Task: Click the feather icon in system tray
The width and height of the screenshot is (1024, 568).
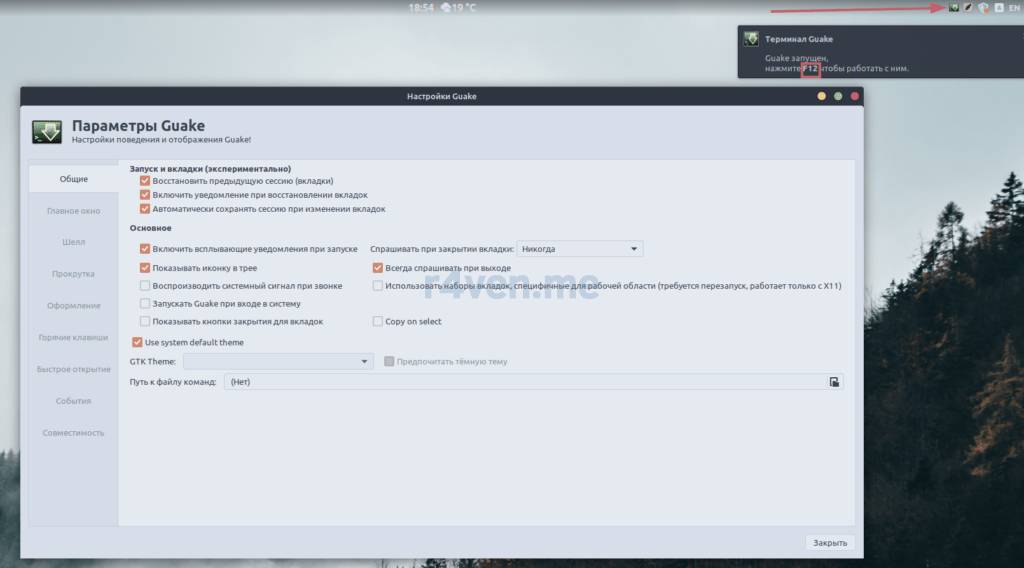Action: coord(968,8)
